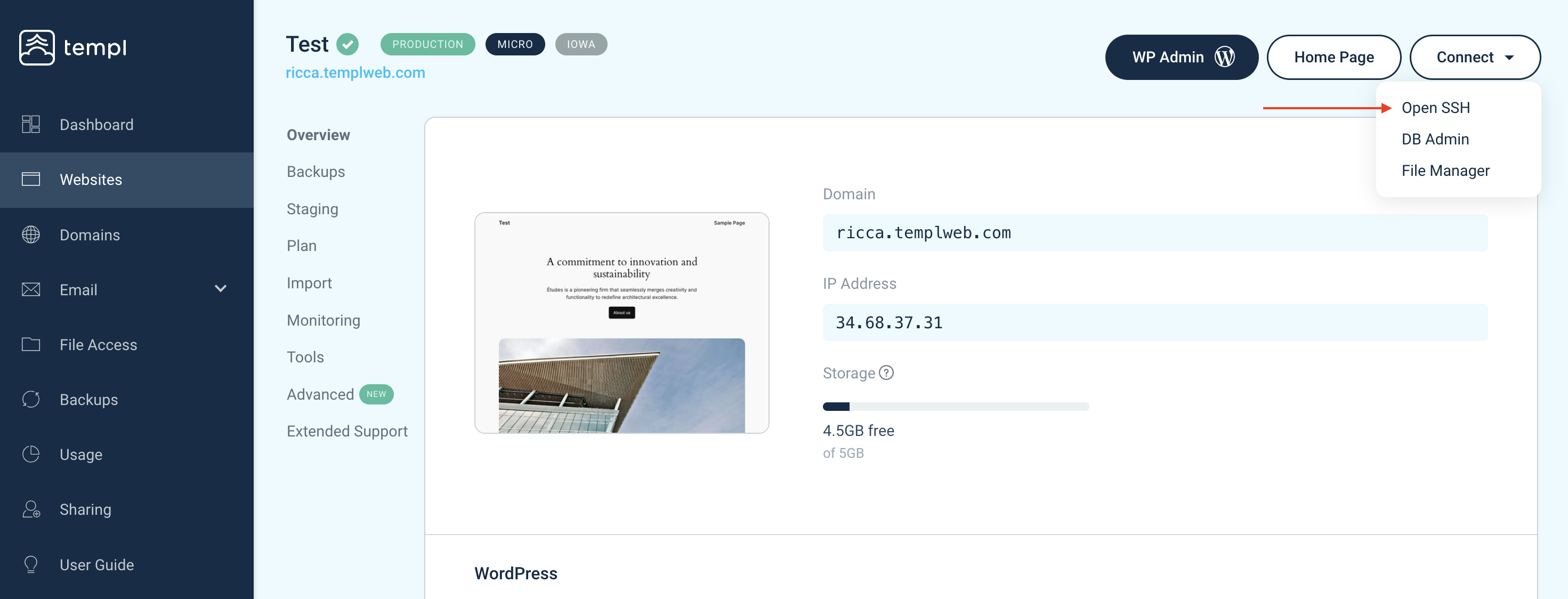
Task: Choose Open SSH from Connect menu
Action: point(1435,108)
